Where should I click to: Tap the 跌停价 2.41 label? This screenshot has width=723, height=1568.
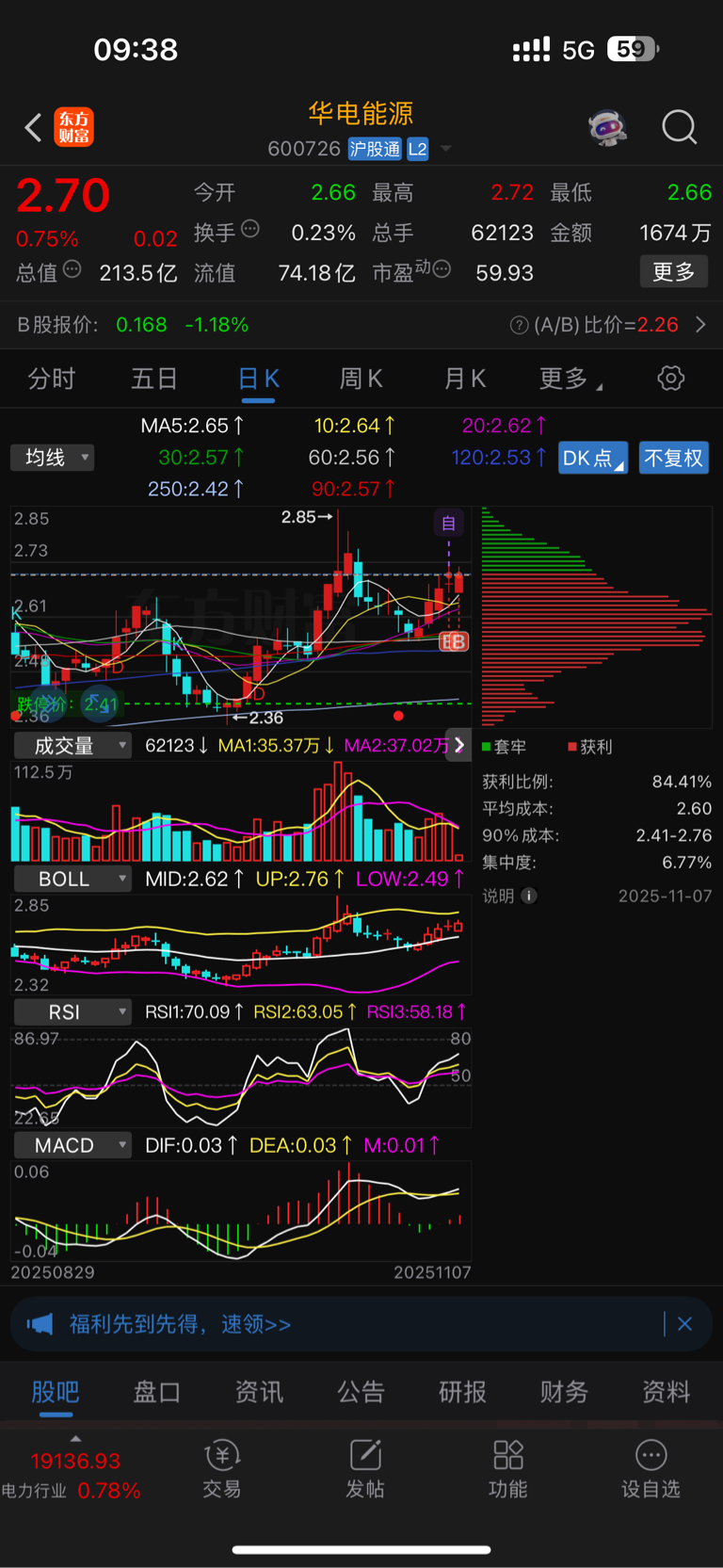point(67,703)
